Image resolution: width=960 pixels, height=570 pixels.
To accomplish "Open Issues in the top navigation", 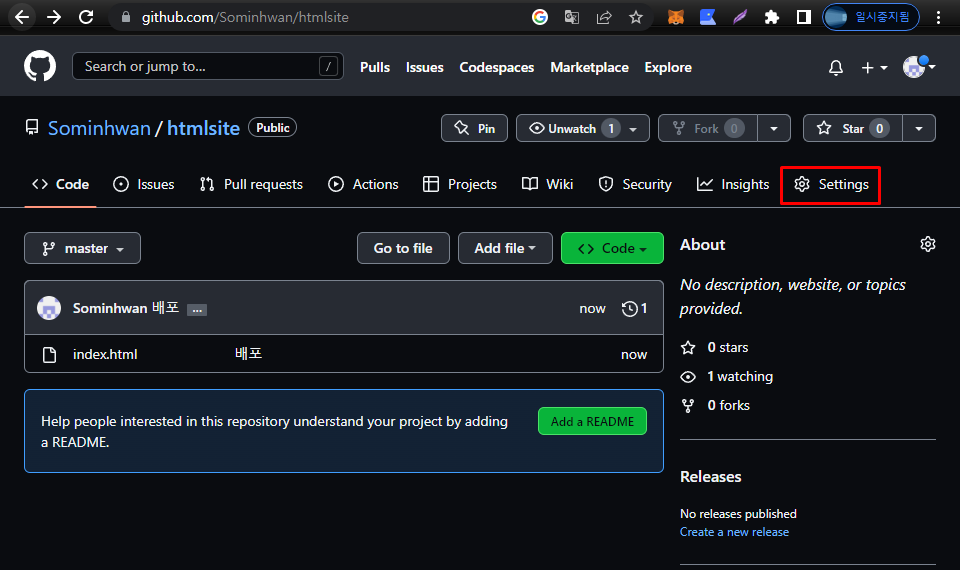I will tap(424, 67).
